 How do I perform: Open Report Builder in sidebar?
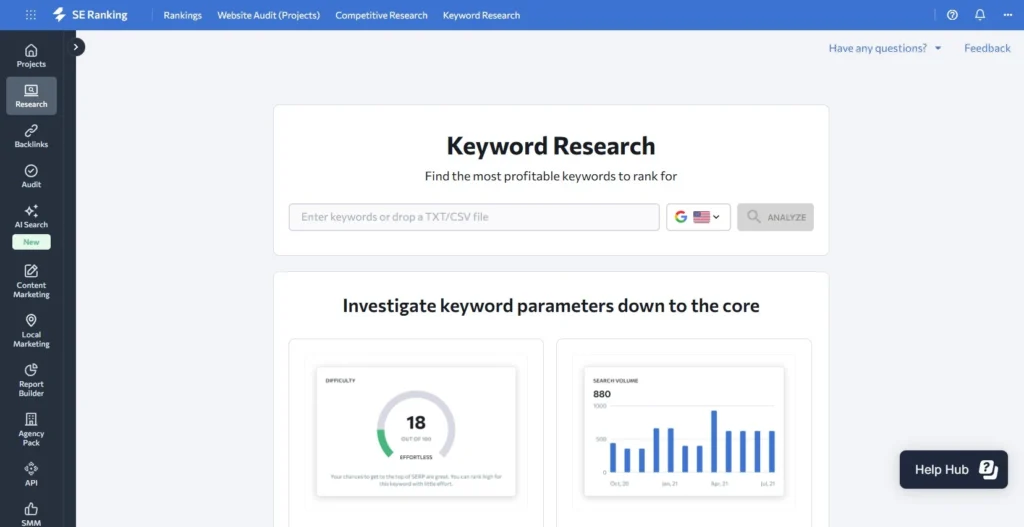[31, 380]
